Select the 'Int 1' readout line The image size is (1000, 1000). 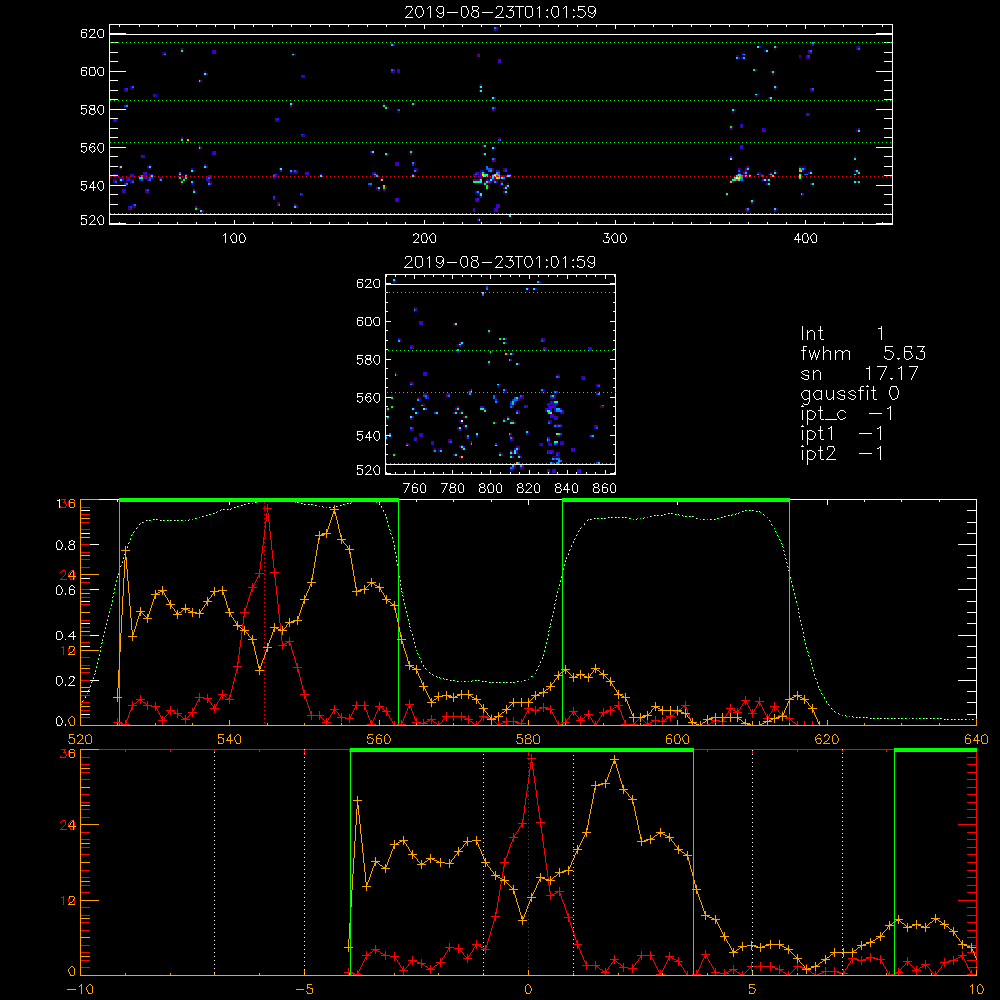point(842,334)
